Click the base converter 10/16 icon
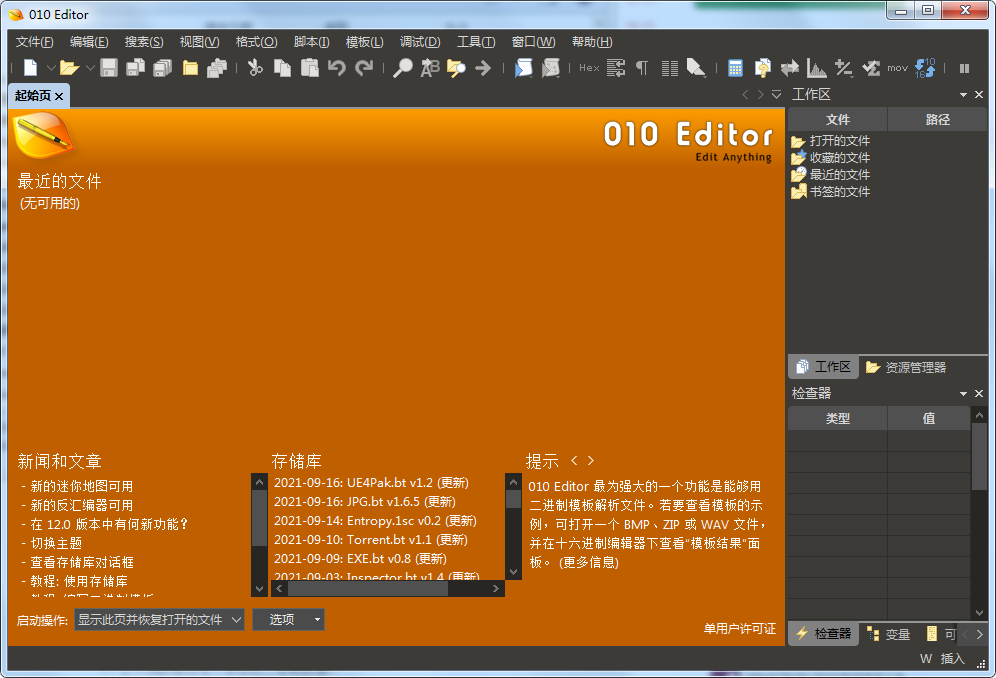Viewport: 996px width, 678px height. (925, 67)
